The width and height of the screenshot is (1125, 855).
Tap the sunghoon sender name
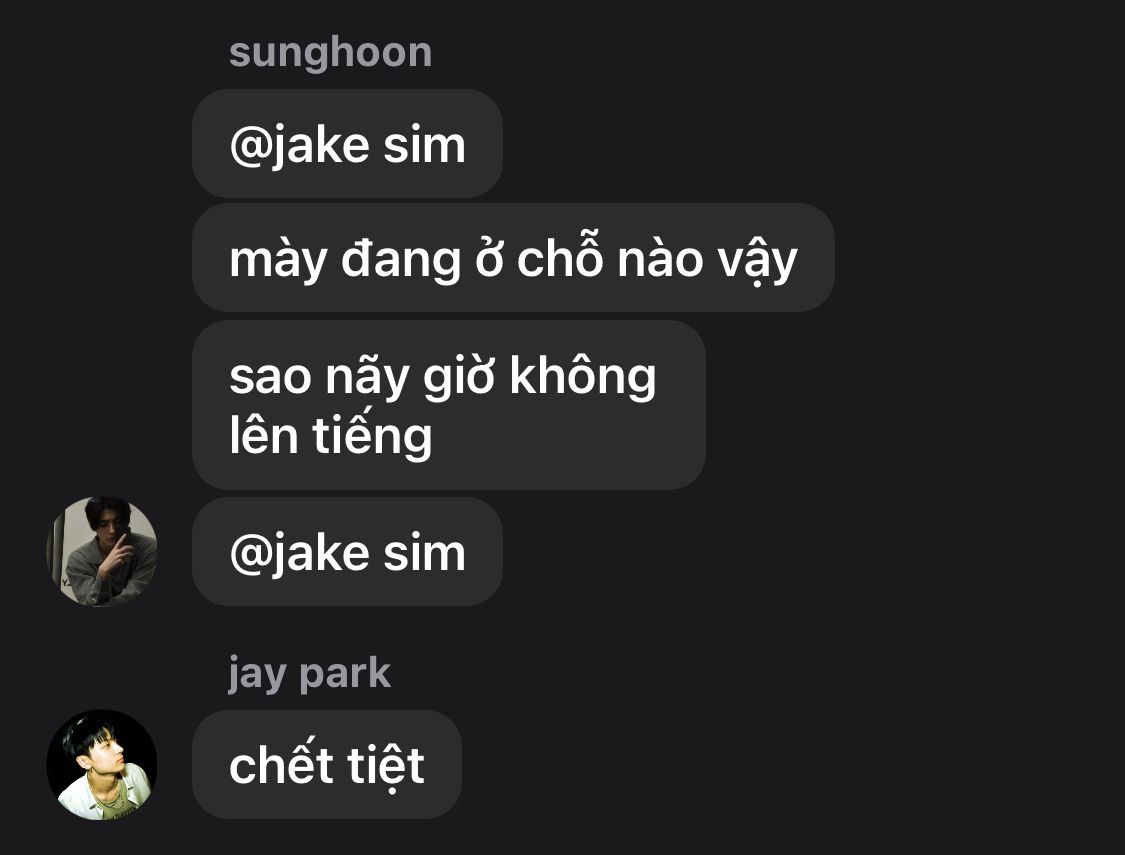click(331, 54)
